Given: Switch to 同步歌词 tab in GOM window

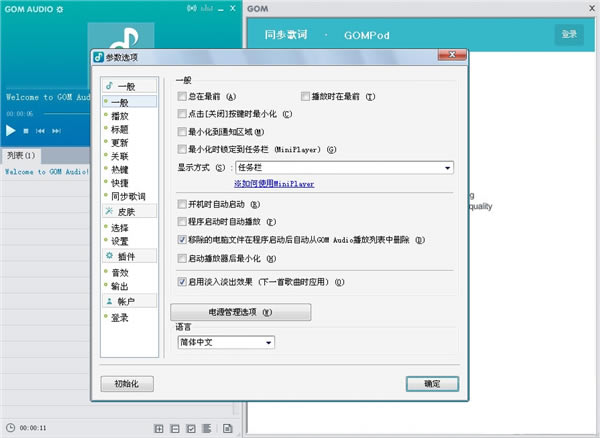Looking at the screenshot, I should point(286,35).
